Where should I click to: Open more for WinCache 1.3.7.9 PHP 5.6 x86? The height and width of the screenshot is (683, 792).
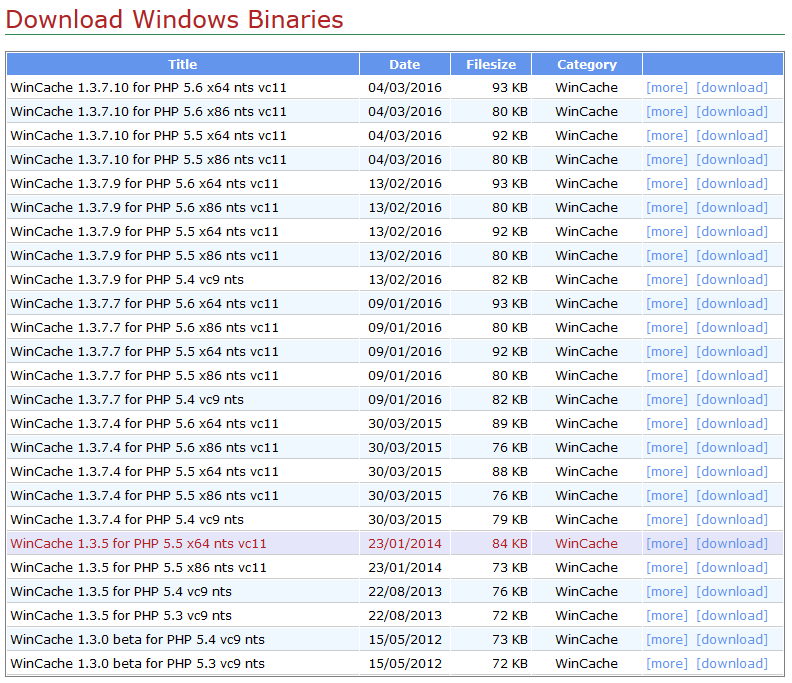tap(667, 208)
